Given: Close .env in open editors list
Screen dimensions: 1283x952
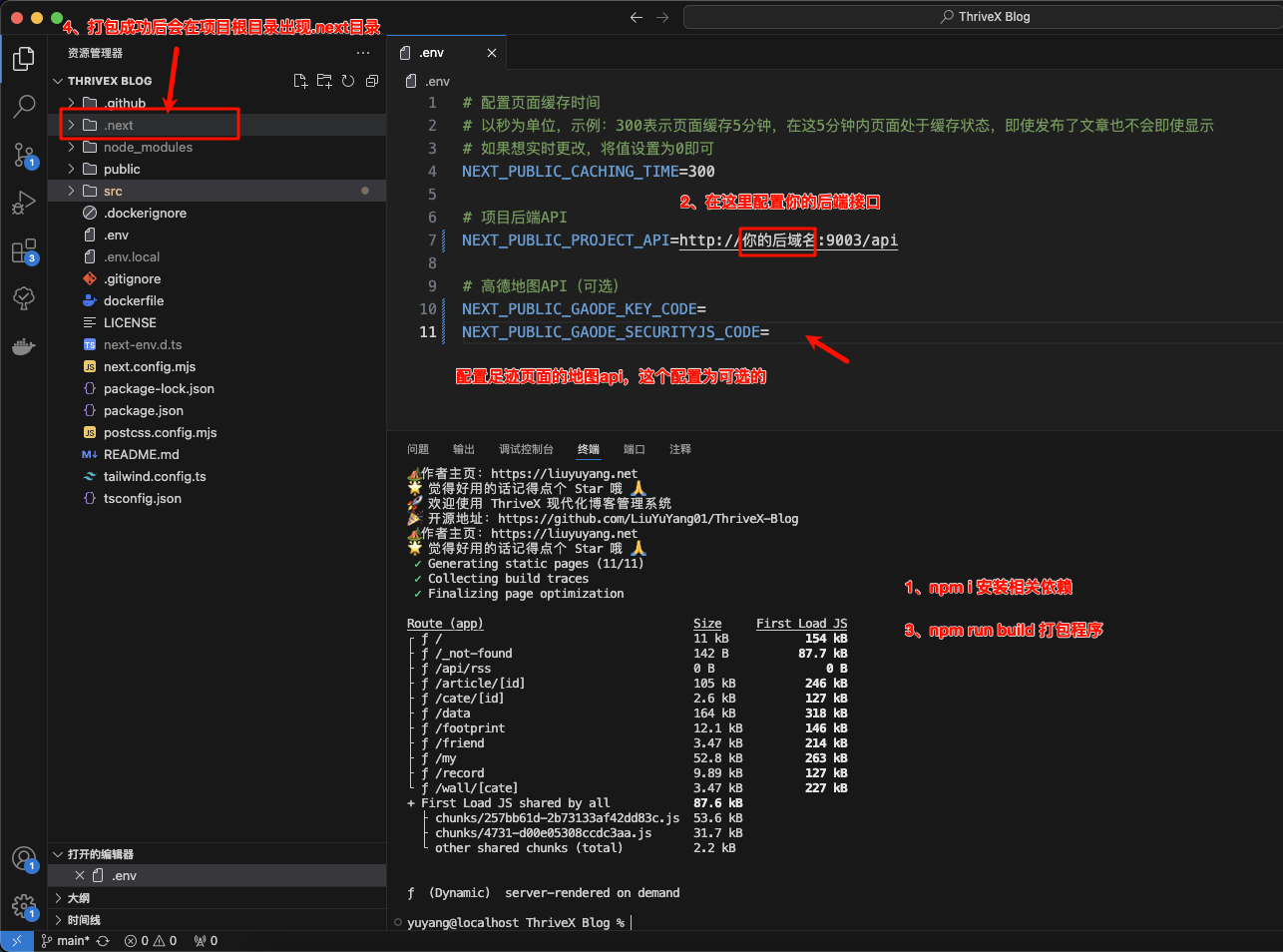Looking at the screenshot, I should [x=80, y=875].
